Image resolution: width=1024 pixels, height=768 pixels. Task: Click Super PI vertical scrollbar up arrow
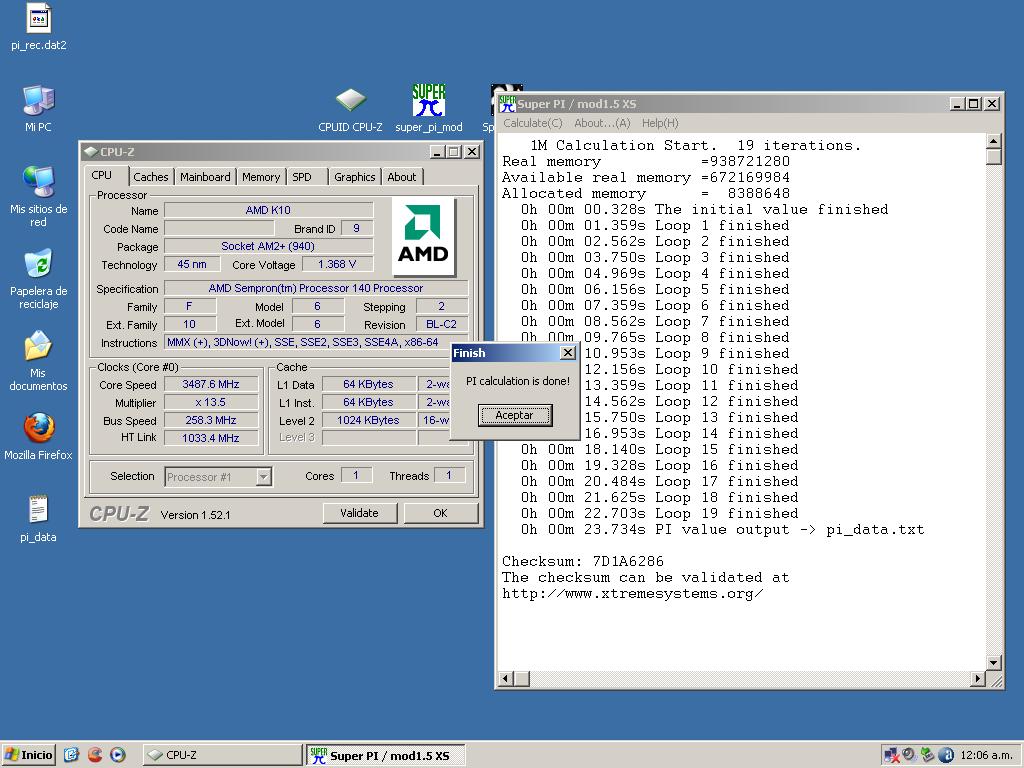[993, 141]
